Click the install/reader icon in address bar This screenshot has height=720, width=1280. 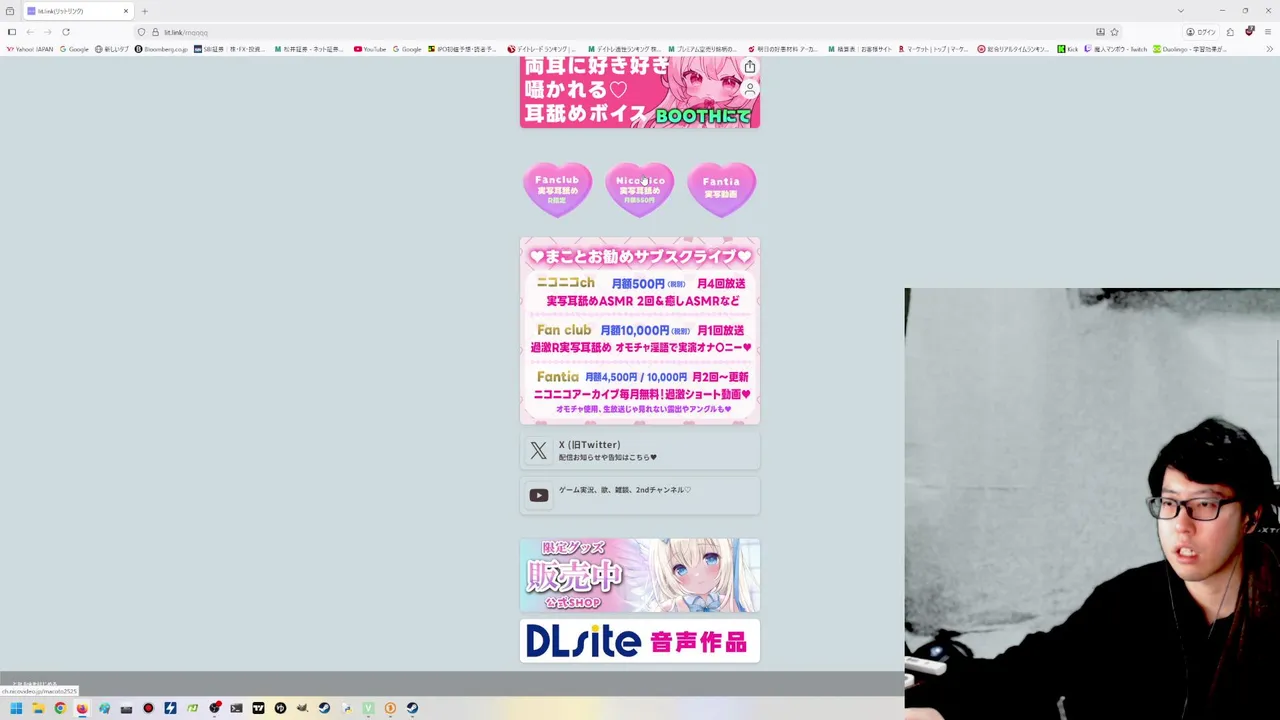coord(1100,32)
